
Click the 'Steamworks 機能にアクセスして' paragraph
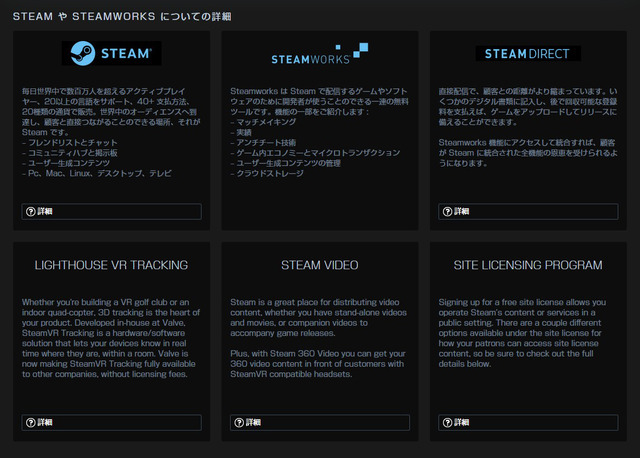coord(528,153)
